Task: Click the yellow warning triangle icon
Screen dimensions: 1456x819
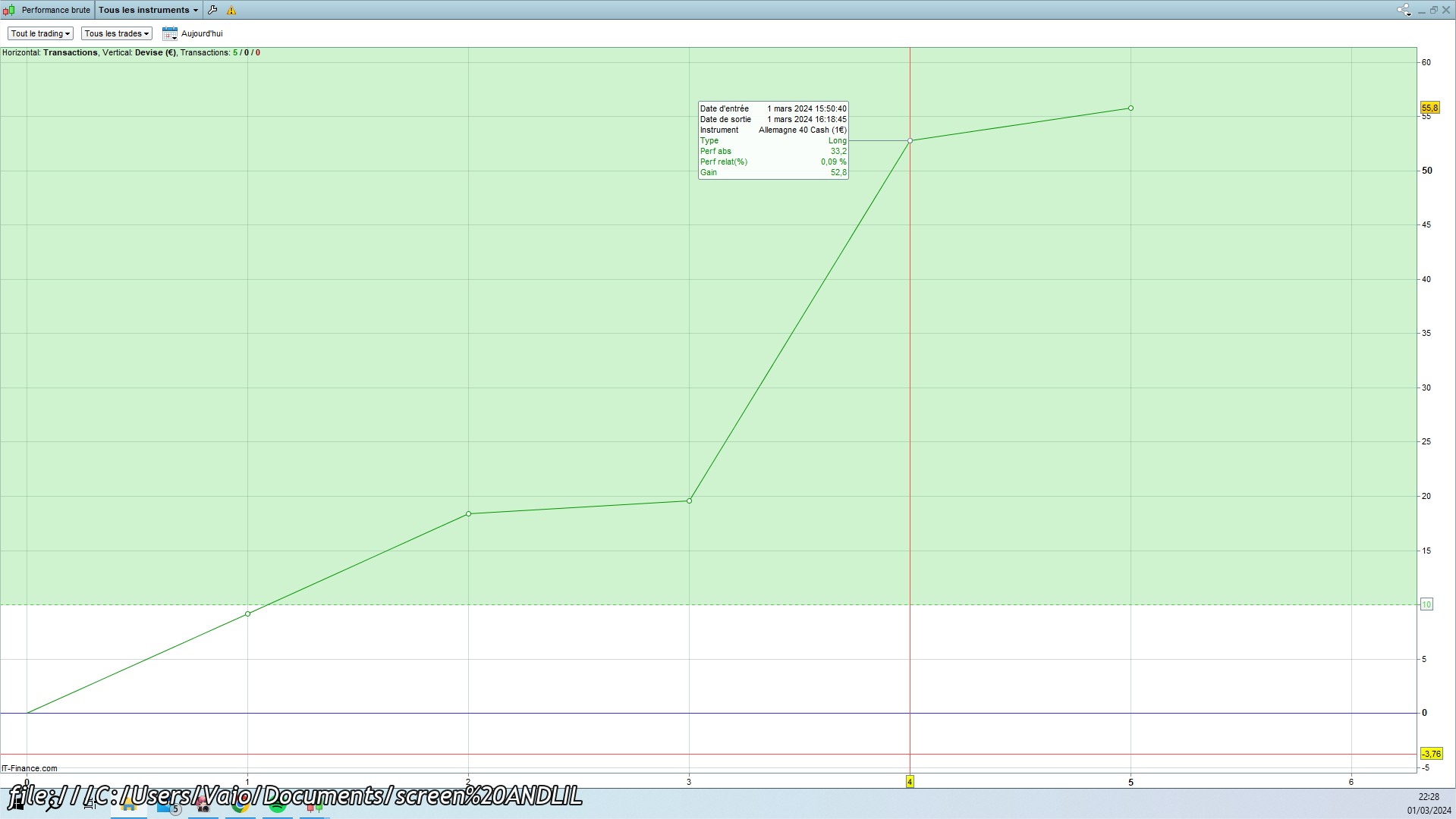Action: (231, 10)
